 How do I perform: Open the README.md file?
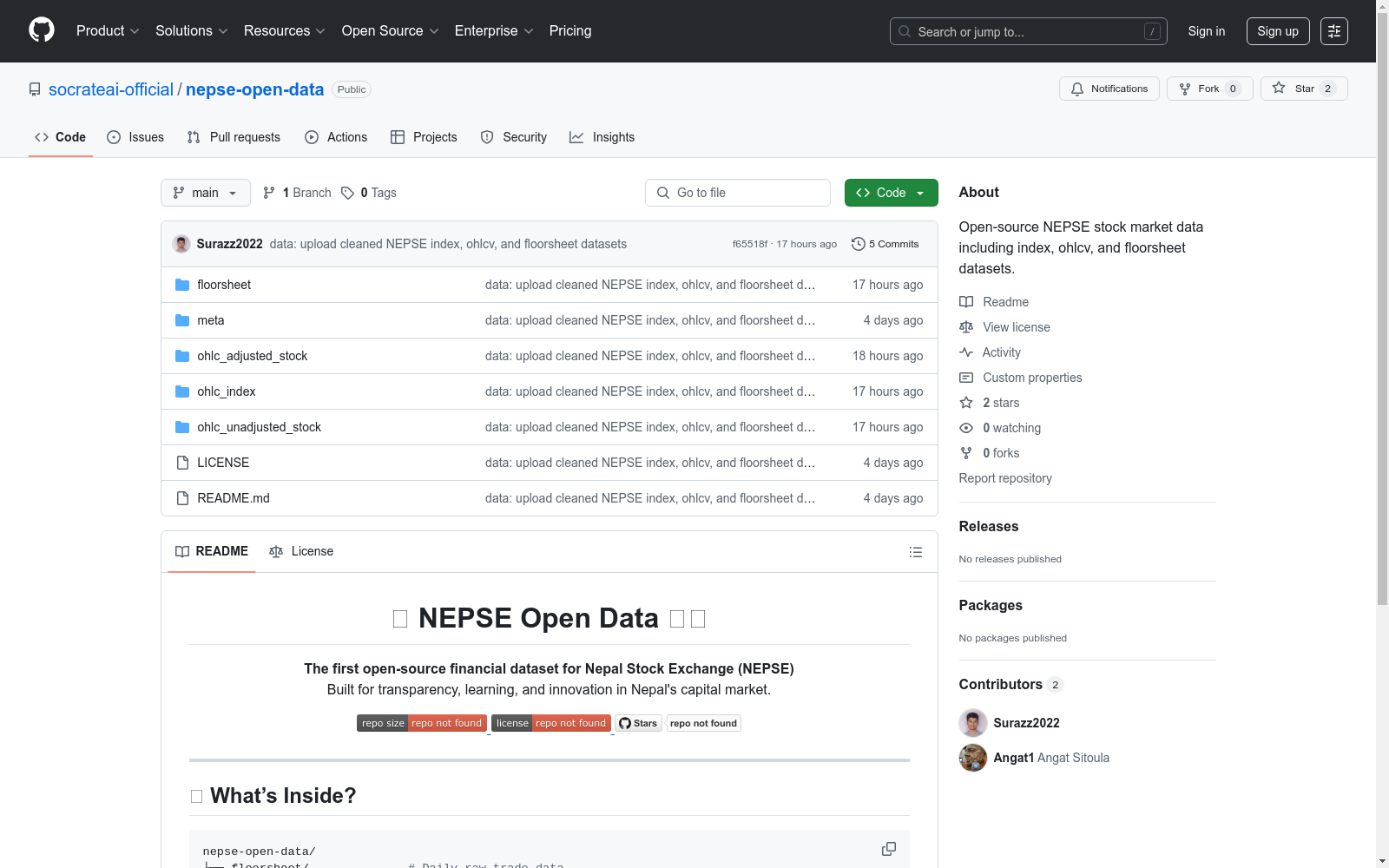click(x=234, y=498)
